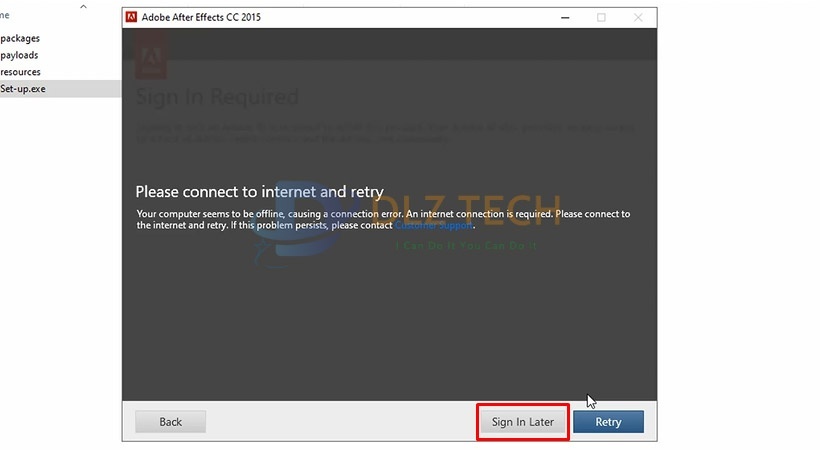Image resolution: width=820 pixels, height=450 pixels.
Task: Minimize the Adobe After Effects installer window
Action: click(563, 17)
